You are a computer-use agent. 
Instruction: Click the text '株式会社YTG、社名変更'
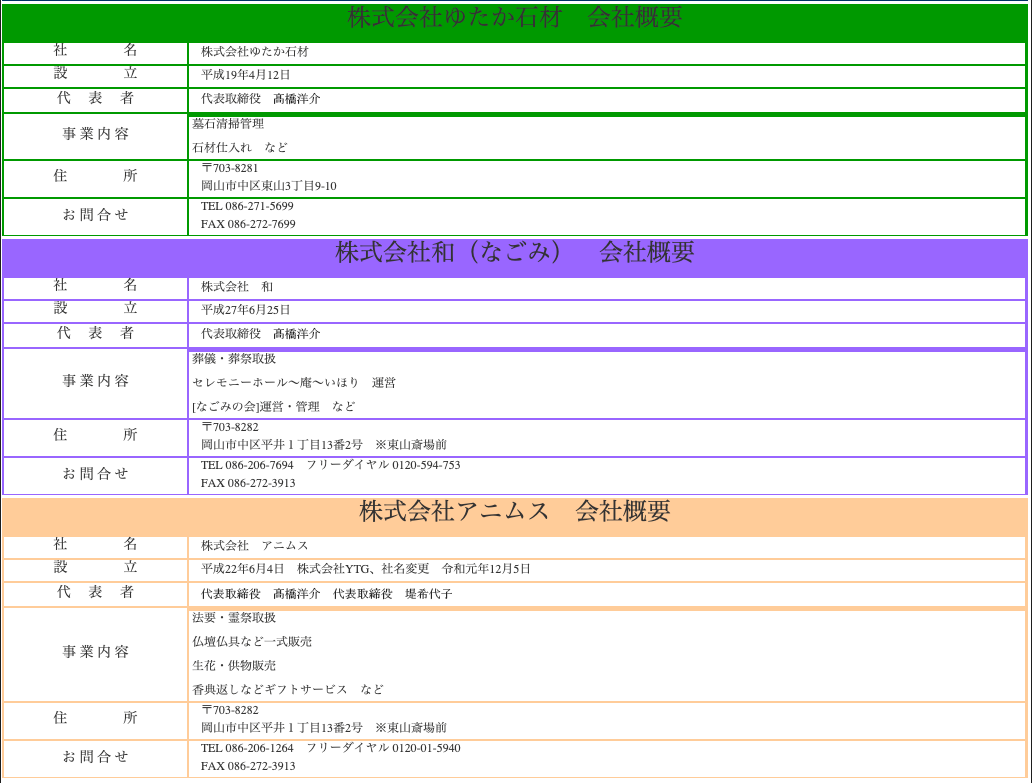point(363,569)
